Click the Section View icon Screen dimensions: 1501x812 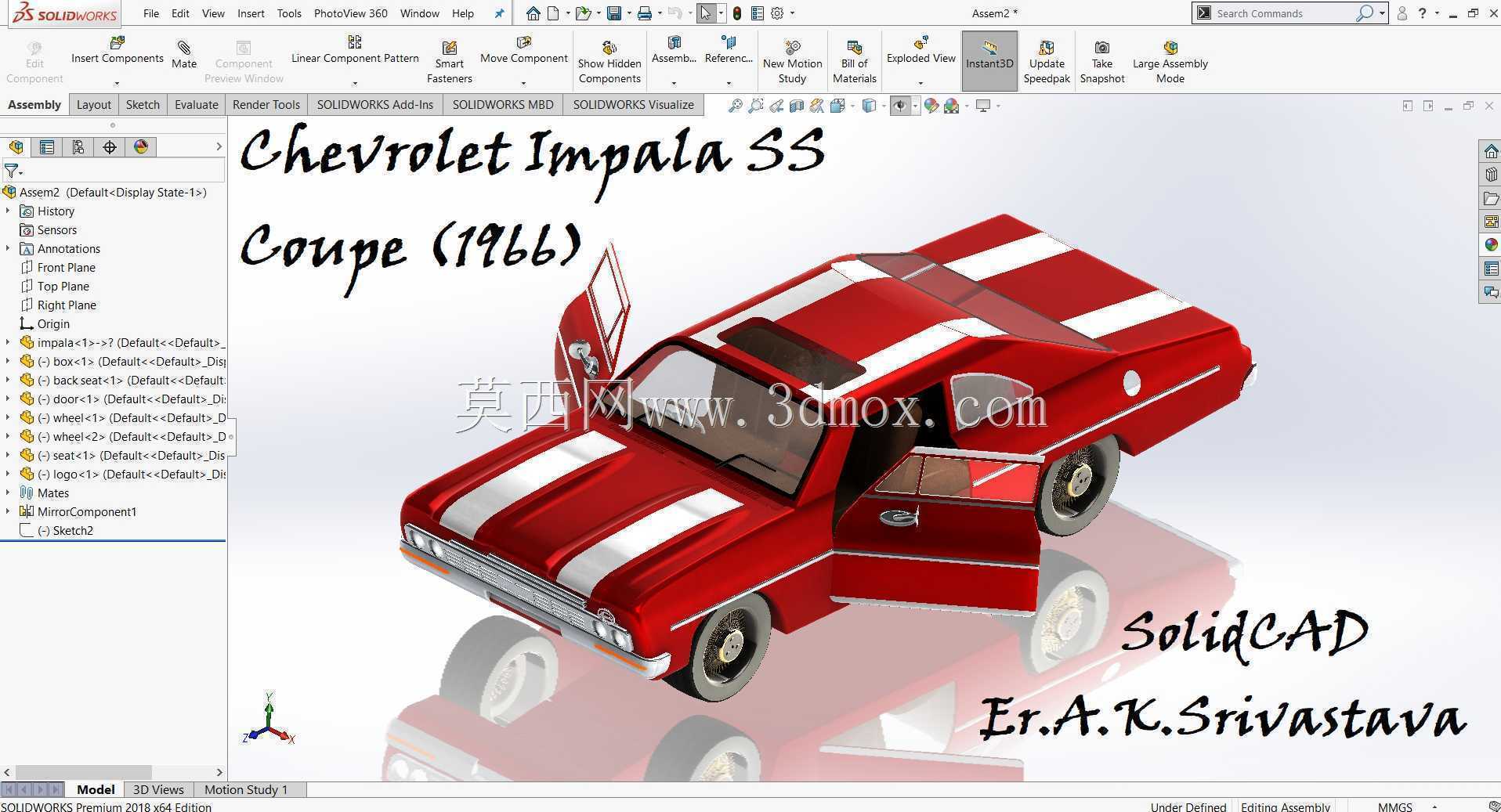coord(797,106)
